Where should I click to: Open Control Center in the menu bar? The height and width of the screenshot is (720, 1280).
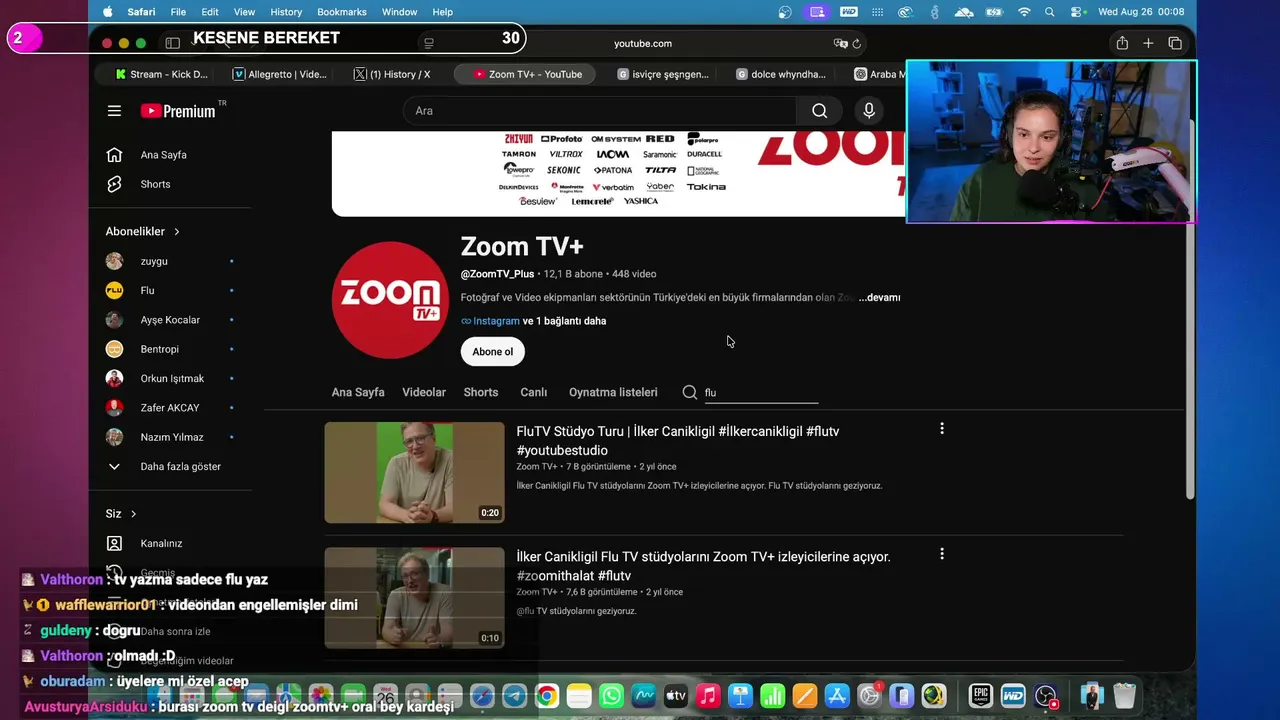(1078, 12)
